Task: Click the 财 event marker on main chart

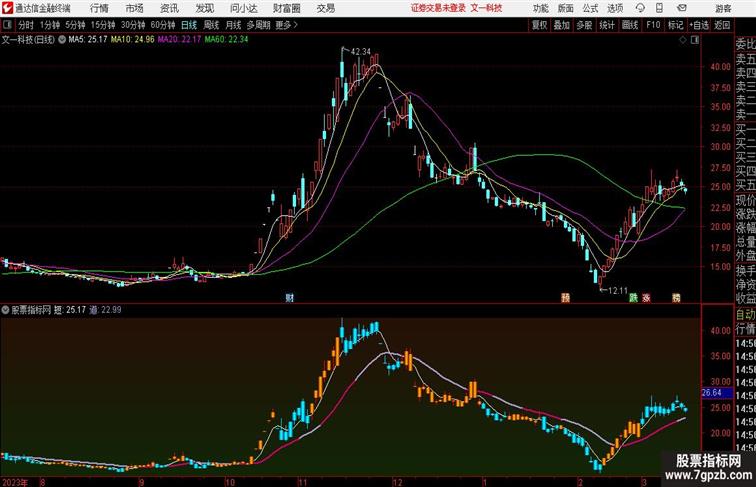Action: [289, 298]
